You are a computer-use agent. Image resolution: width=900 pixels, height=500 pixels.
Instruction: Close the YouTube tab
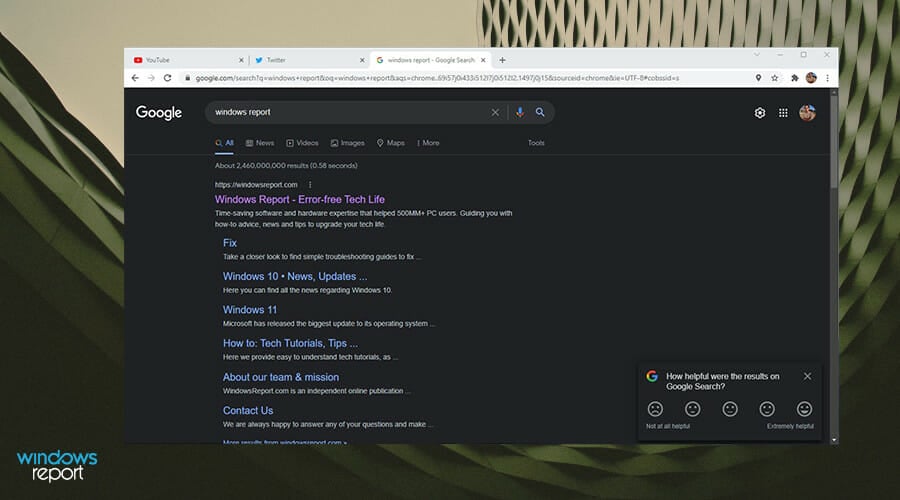tap(241, 60)
